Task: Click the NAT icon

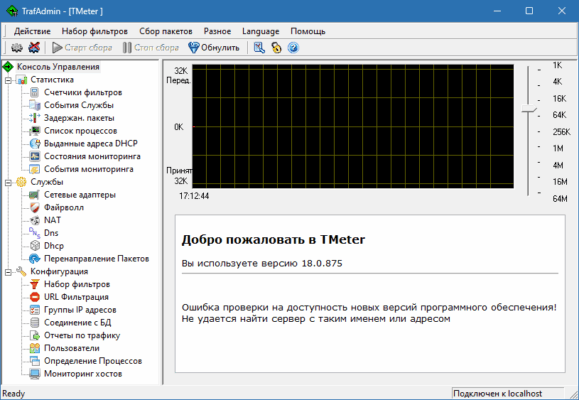Action: click(35, 220)
